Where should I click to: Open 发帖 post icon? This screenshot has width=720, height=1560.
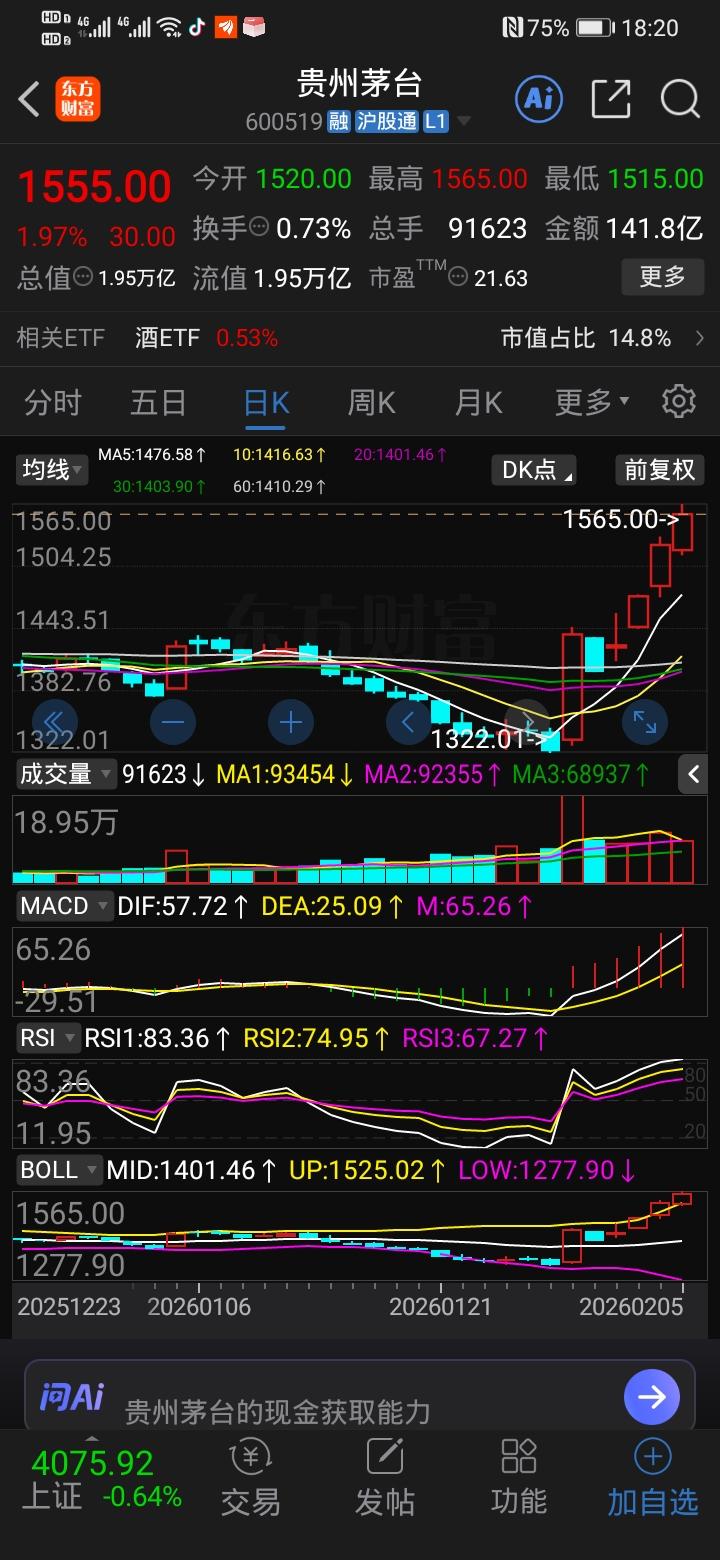click(x=384, y=1479)
